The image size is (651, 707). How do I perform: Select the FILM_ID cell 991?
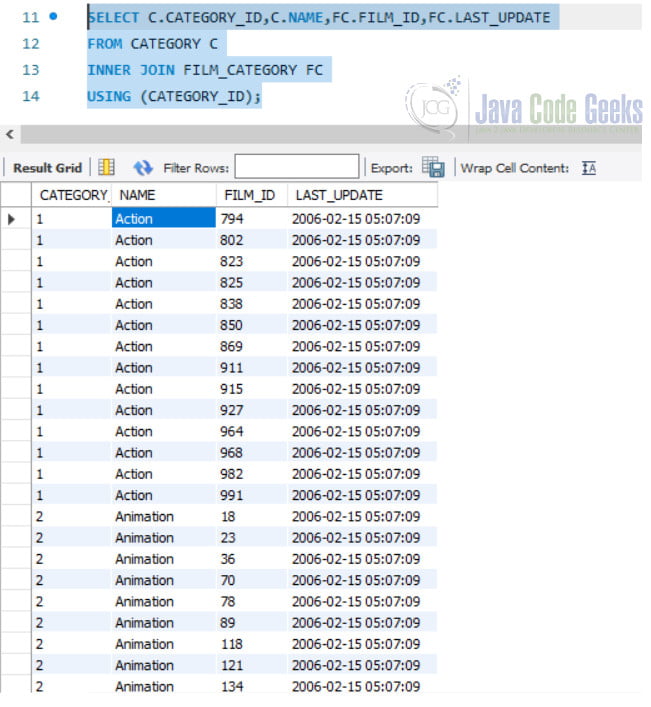click(x=251, y=495)
